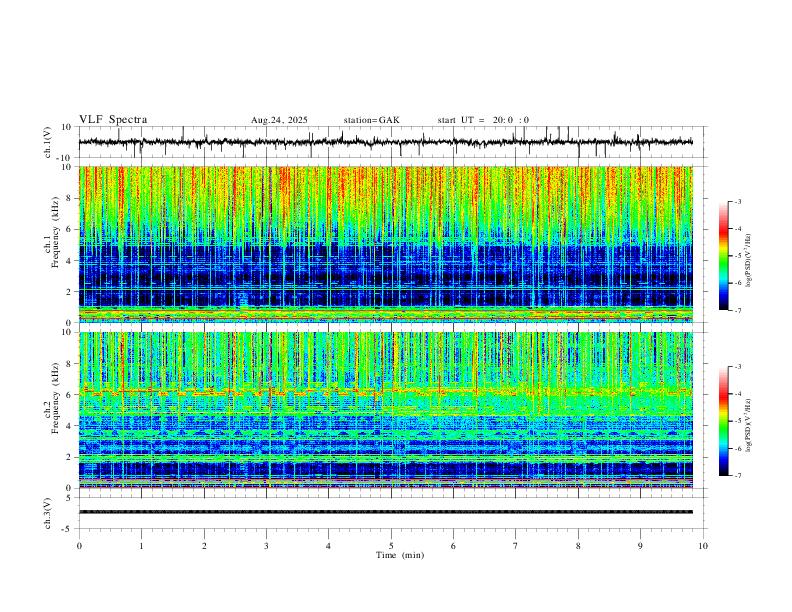Viewport: 792px width, 612px height.
Task: Click the "ch.1(V)" waveform axis label
Action: tap(48, 142)
